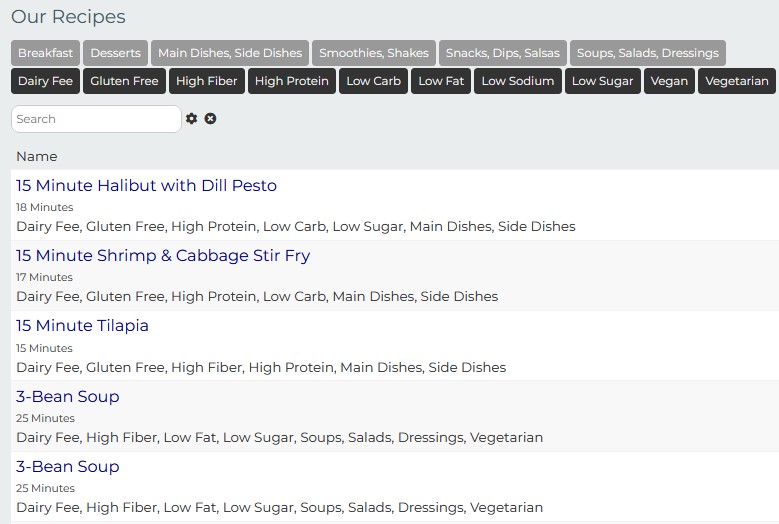Enable the Vegan tag filter
779x524 pixels.
(x=669, y=81)
